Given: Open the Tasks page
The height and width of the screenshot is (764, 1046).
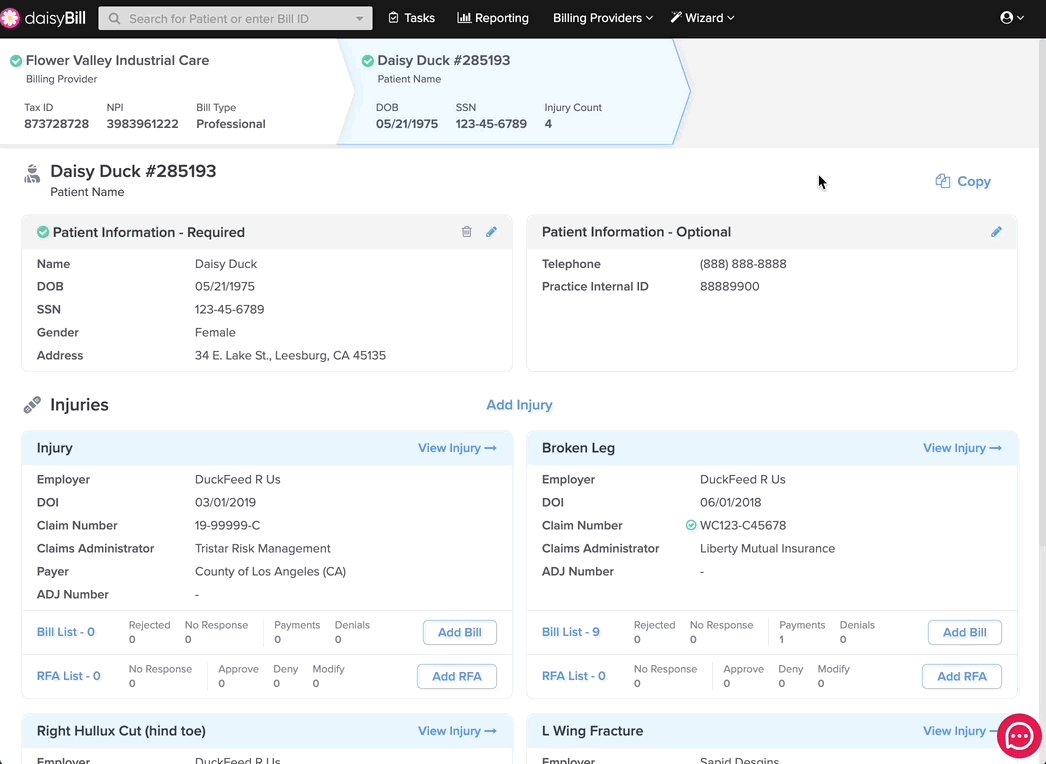Looking at the screenshot, I should click(x=412, y=18).
